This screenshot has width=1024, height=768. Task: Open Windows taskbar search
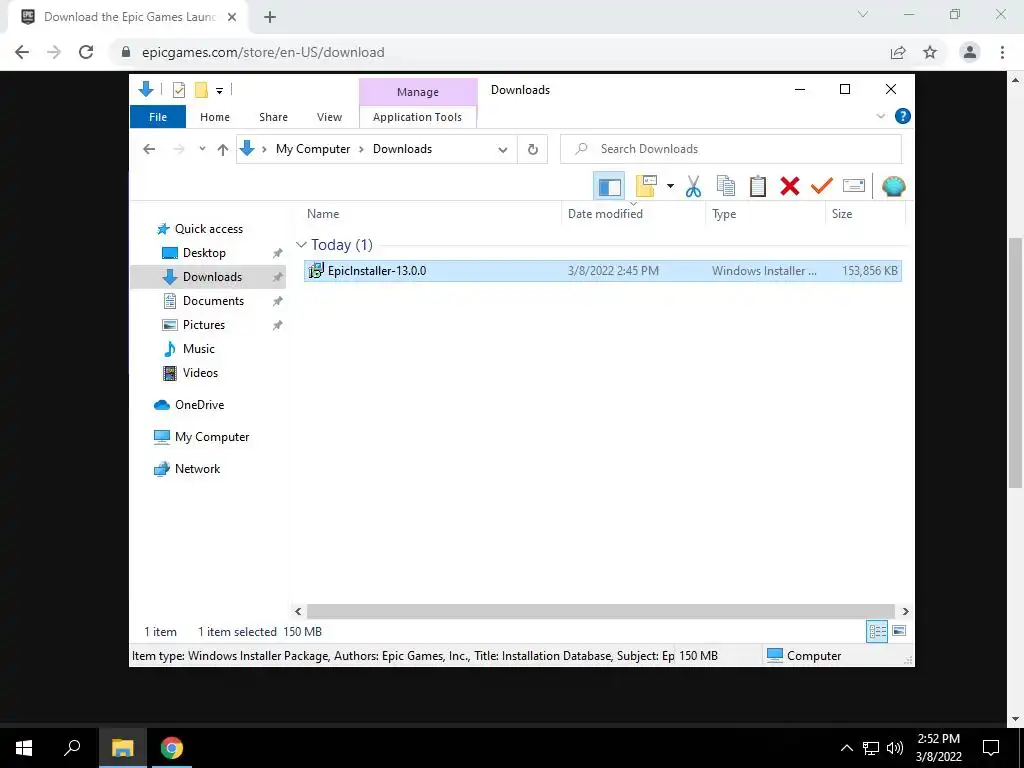[72, 748]
